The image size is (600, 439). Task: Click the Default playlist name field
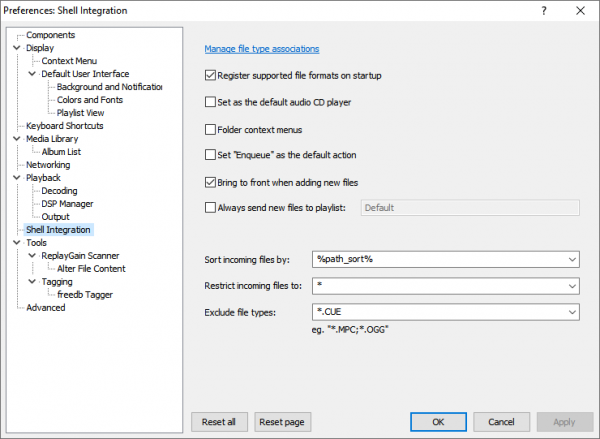[x=470, y=208]
